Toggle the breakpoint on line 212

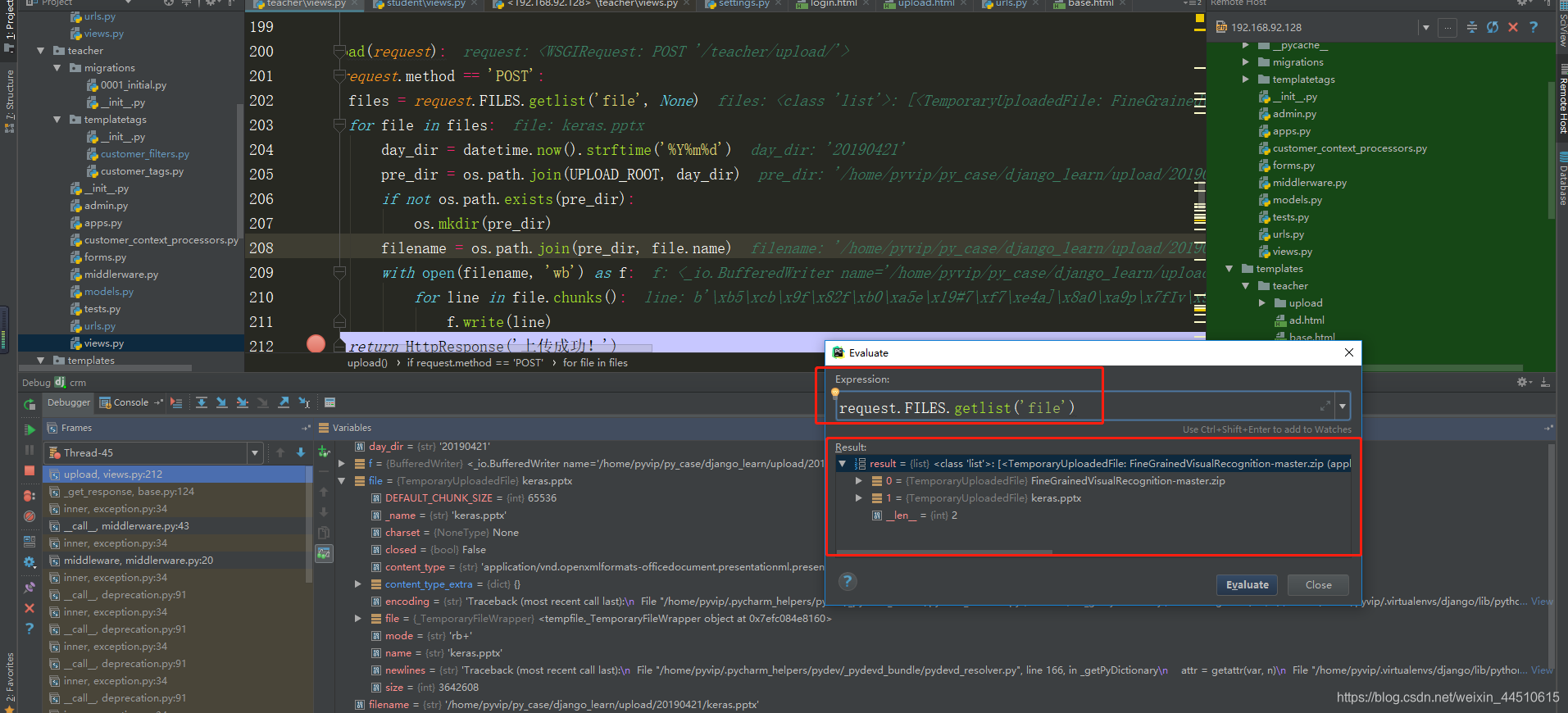(316, 344)
